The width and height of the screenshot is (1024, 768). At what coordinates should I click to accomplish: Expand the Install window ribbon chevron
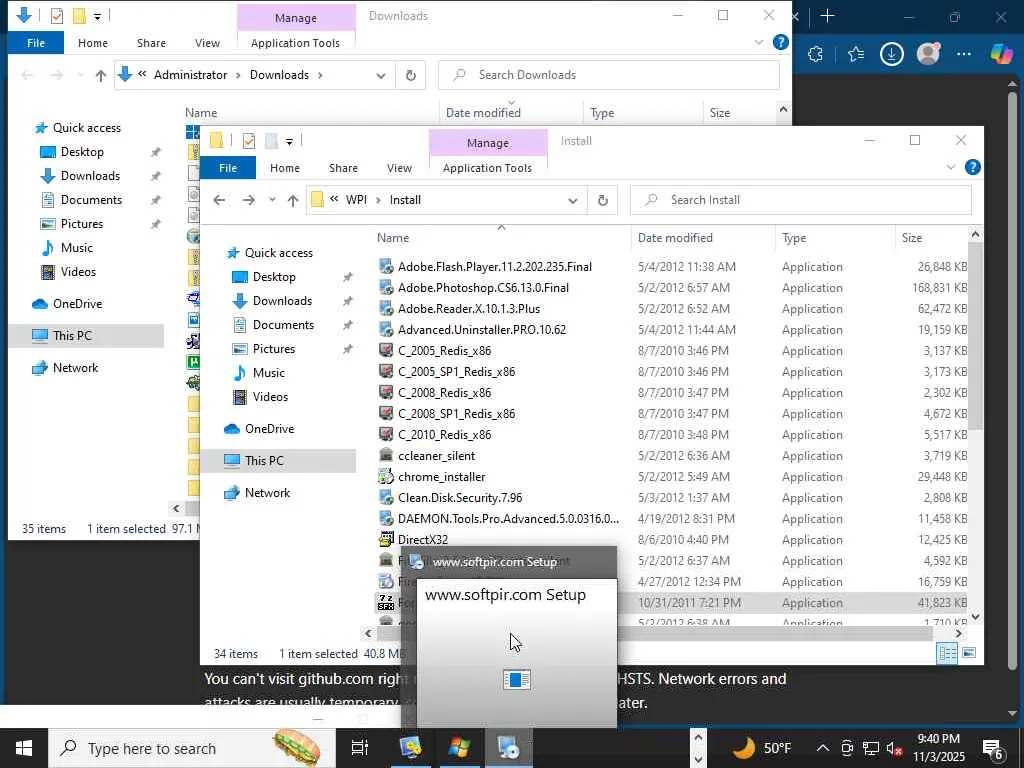(951, 167)
